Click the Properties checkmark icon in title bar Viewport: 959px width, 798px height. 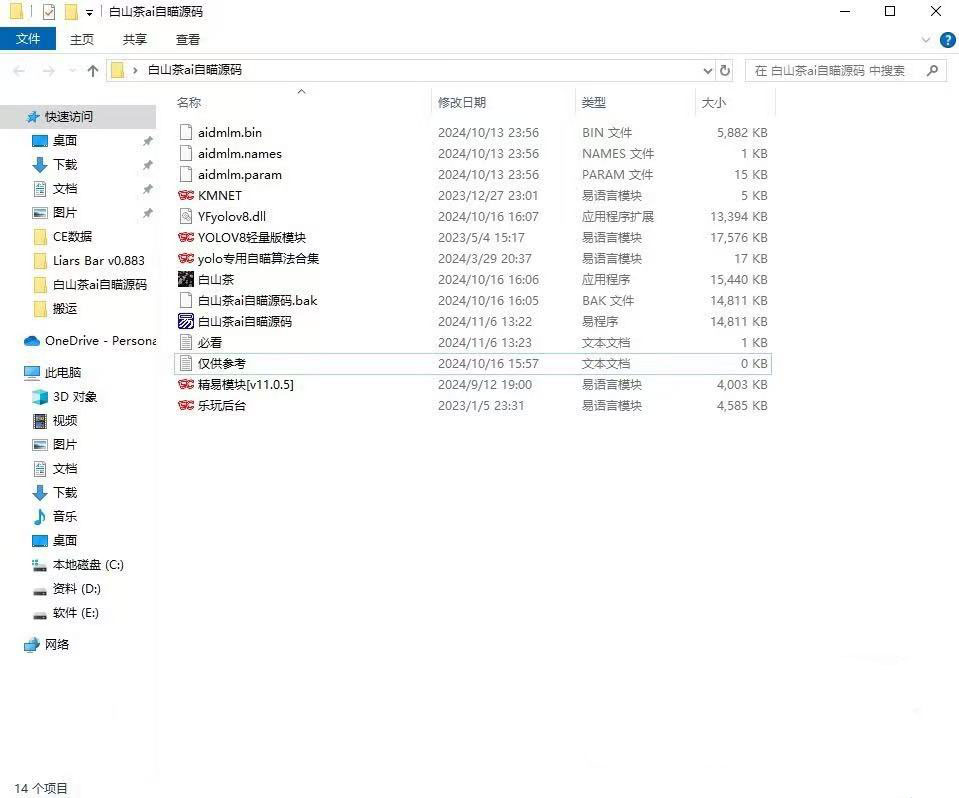[x=49, y=12]
